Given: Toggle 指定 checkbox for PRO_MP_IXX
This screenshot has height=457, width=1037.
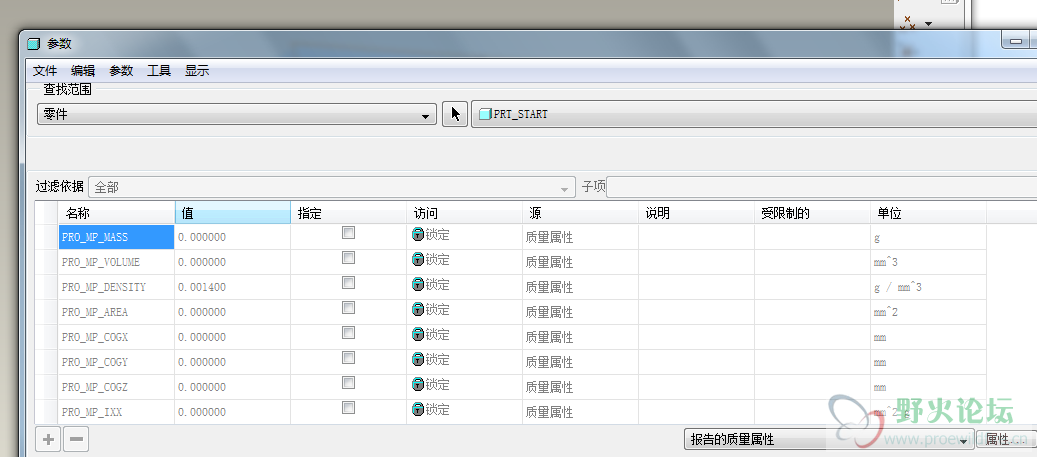Looking at the screenshot, I should 349,407.
